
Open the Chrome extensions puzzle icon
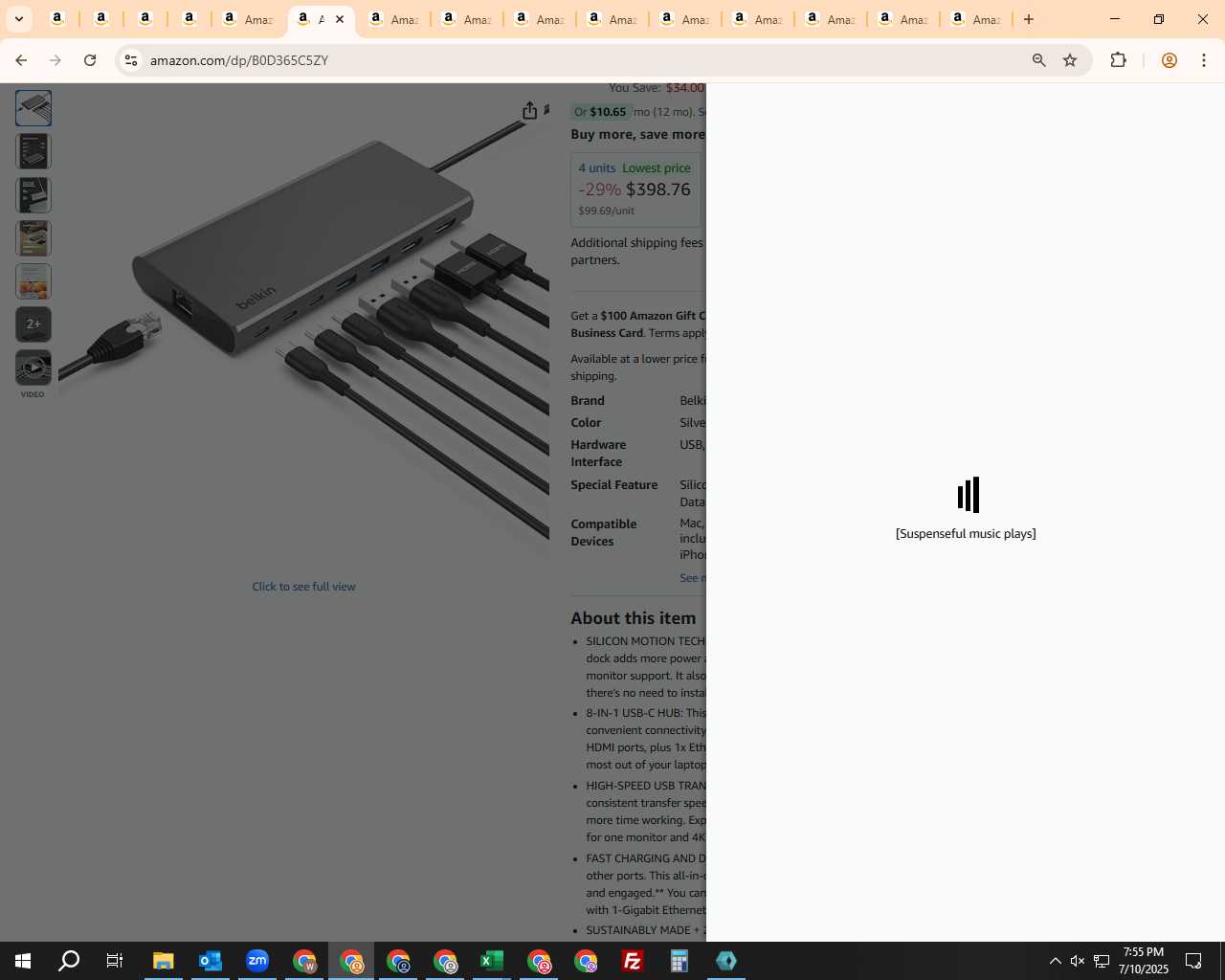(1118, 60)
